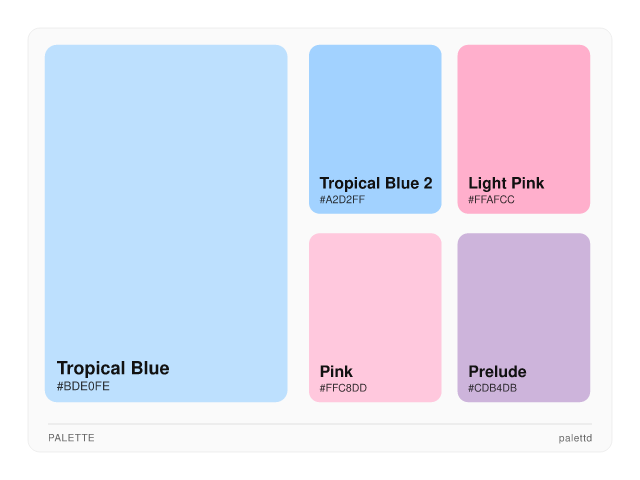Copy the #BDE0FE hex code text

tap(83, 386)
